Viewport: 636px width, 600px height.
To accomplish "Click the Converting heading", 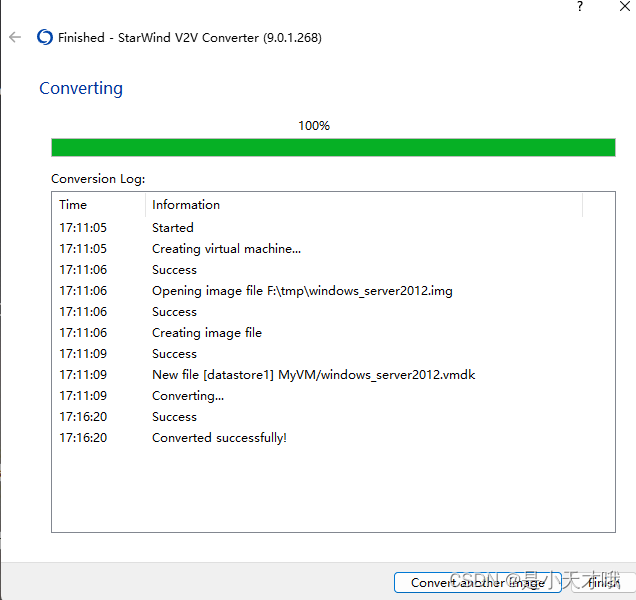I will click(x=81, y=88).
